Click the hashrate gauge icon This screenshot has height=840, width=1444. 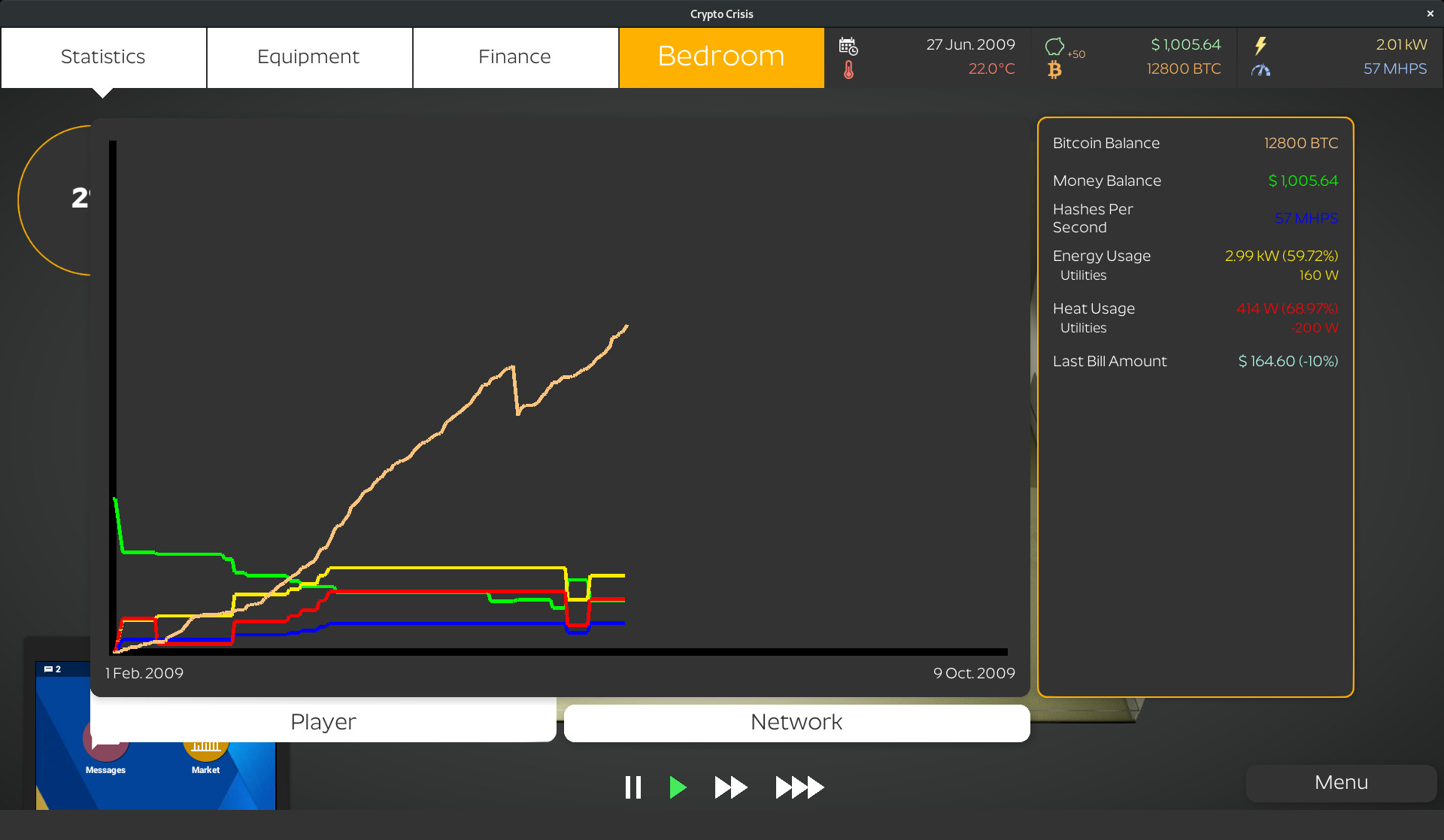tap(1261, 71)
